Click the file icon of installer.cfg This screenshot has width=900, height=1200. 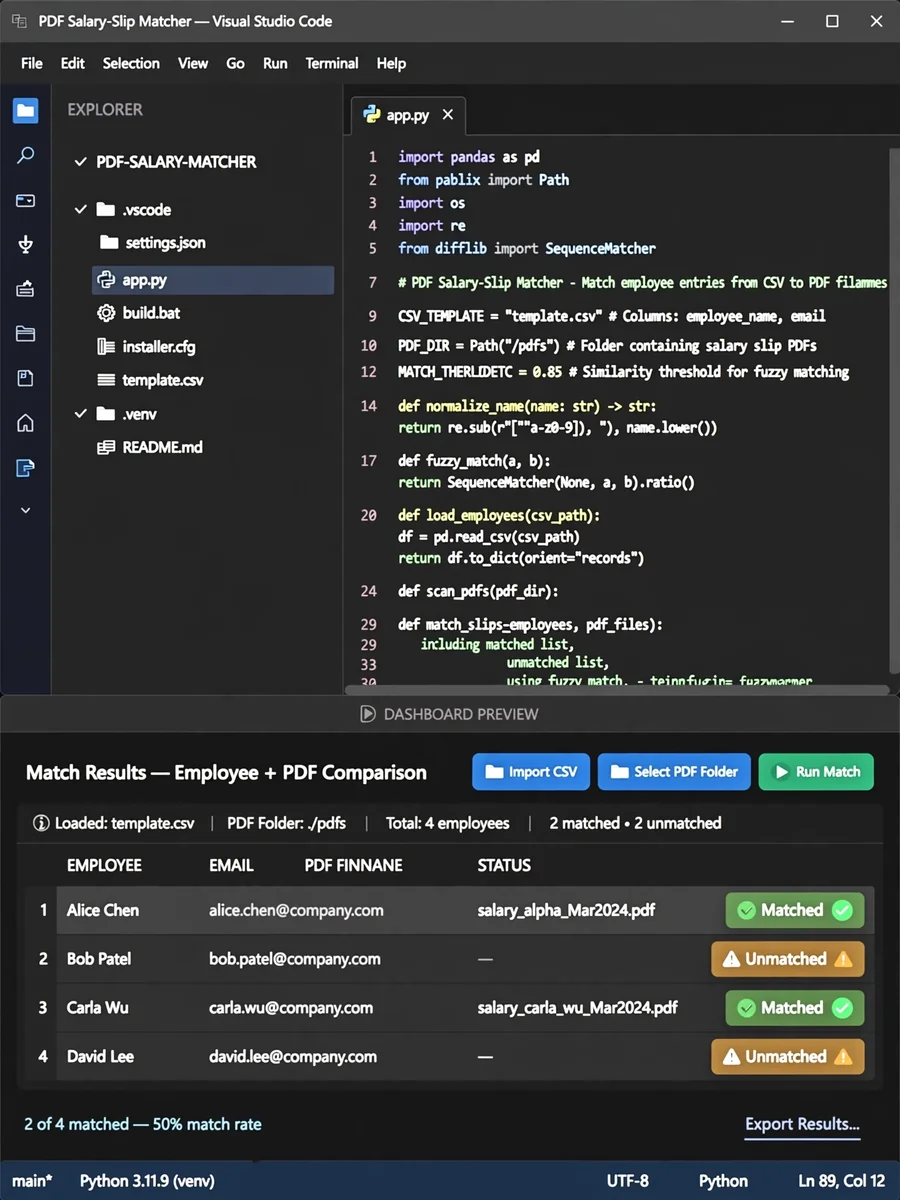(106, 347)
